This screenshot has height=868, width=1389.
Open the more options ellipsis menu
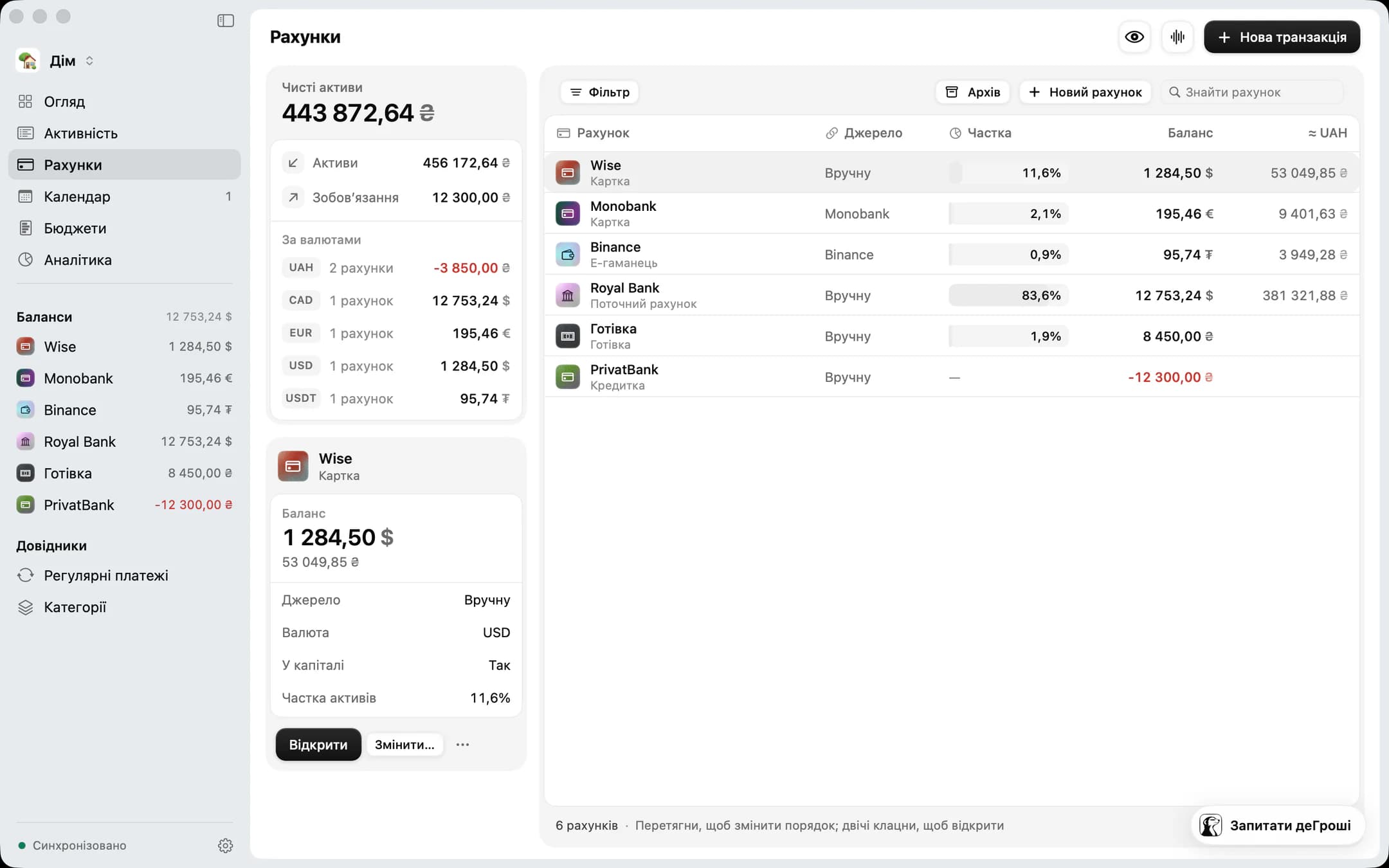tap(462, 745)
